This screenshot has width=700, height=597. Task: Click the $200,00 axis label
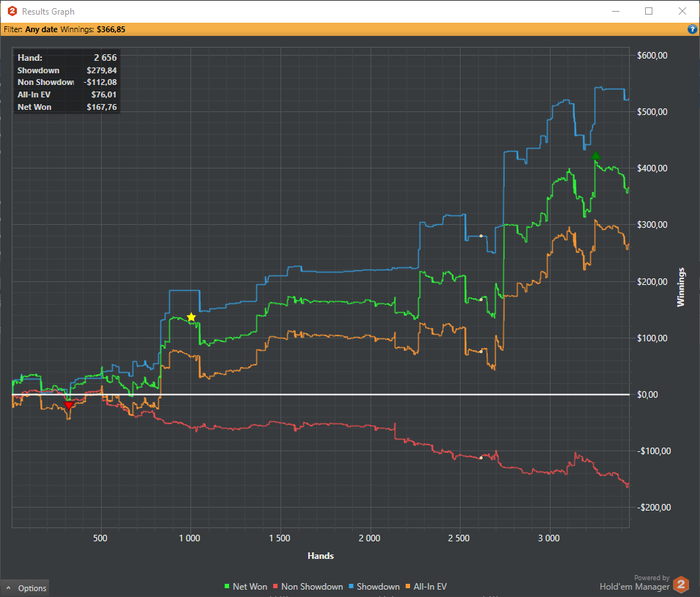652,282
